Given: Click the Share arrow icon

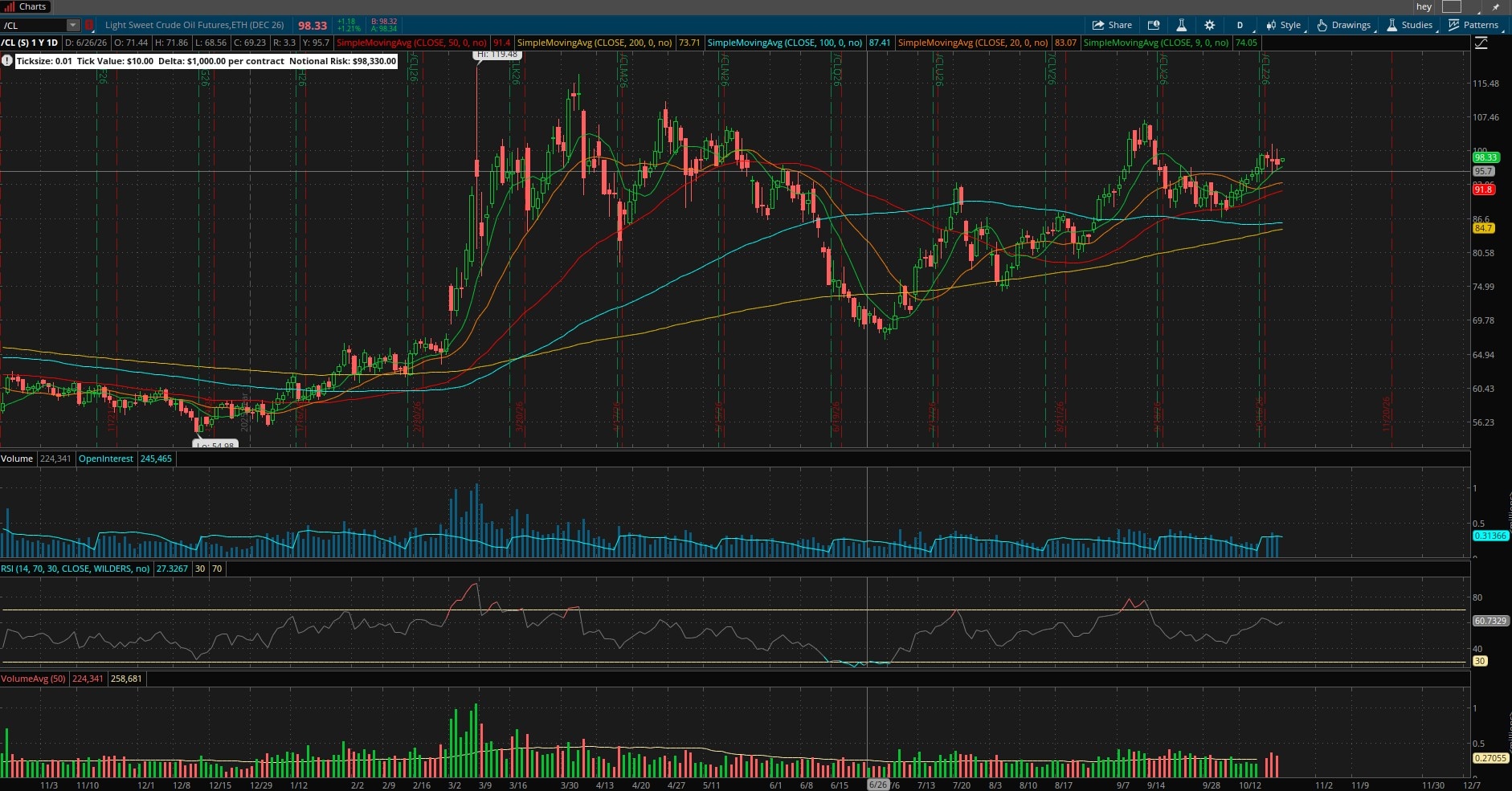Looking at the screenshot, I should [x=1098, y=25].
